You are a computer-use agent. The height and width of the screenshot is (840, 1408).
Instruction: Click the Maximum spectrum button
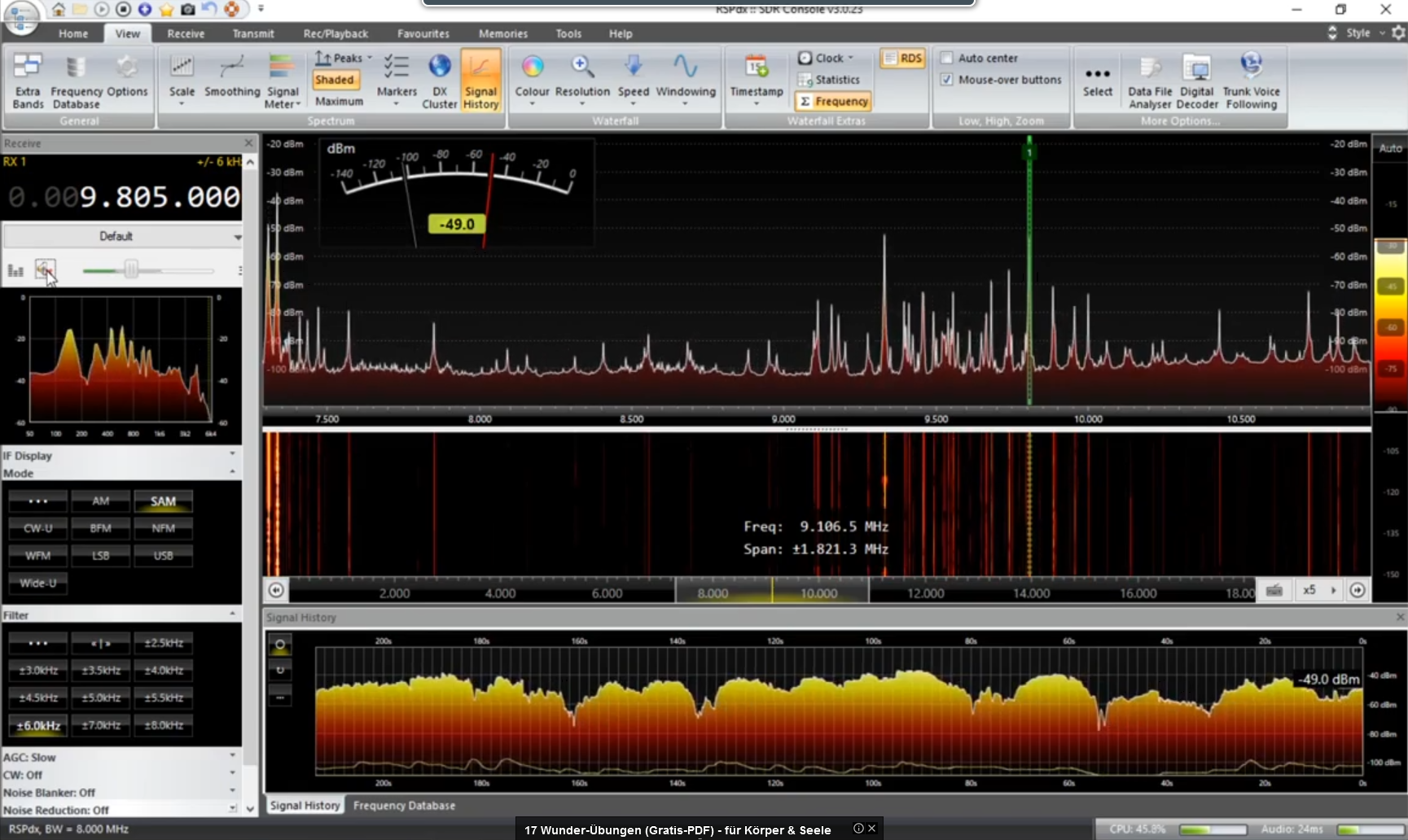tap(339, 101)
